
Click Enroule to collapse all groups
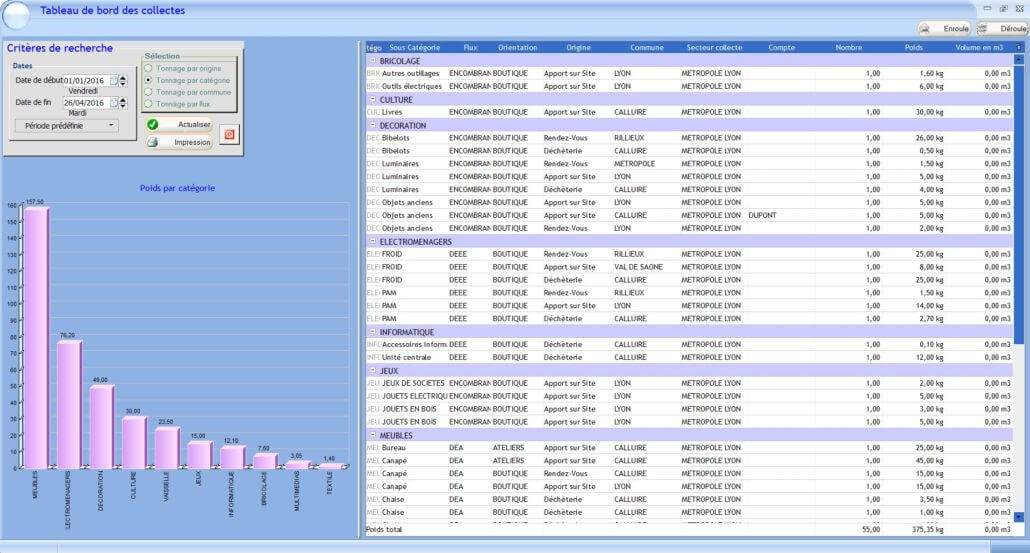click(944, 29)
